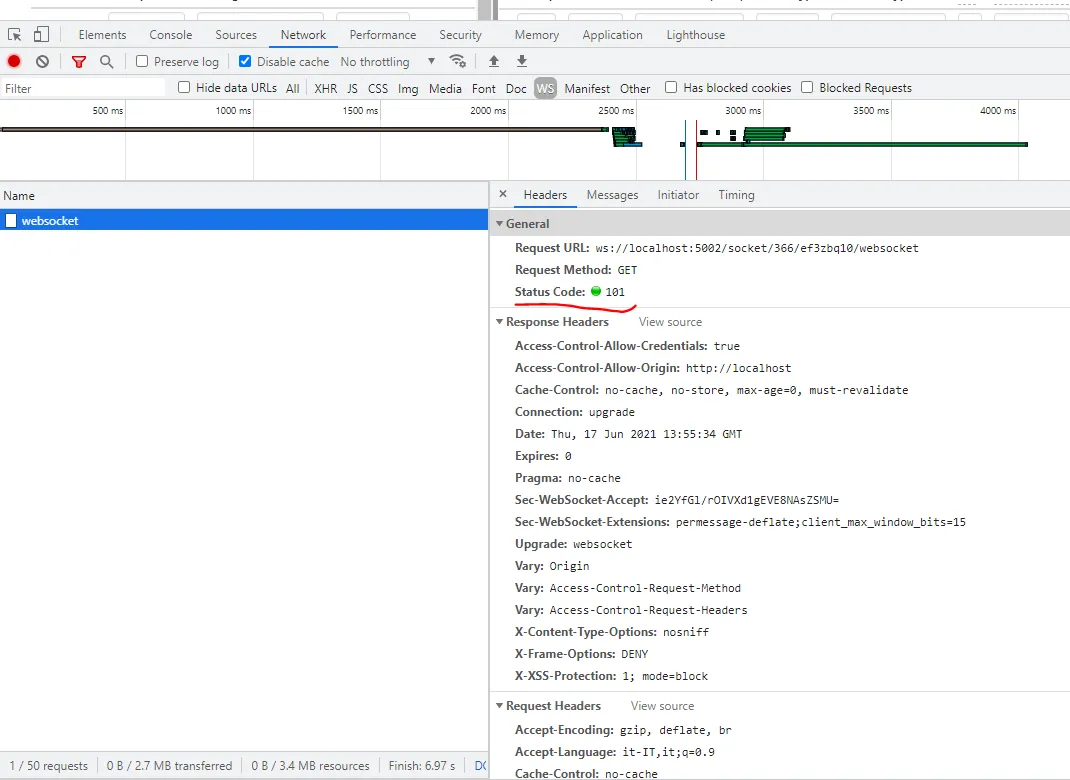Filter requests by Media
Screen dimensions: 1070x780
[446, 88]
